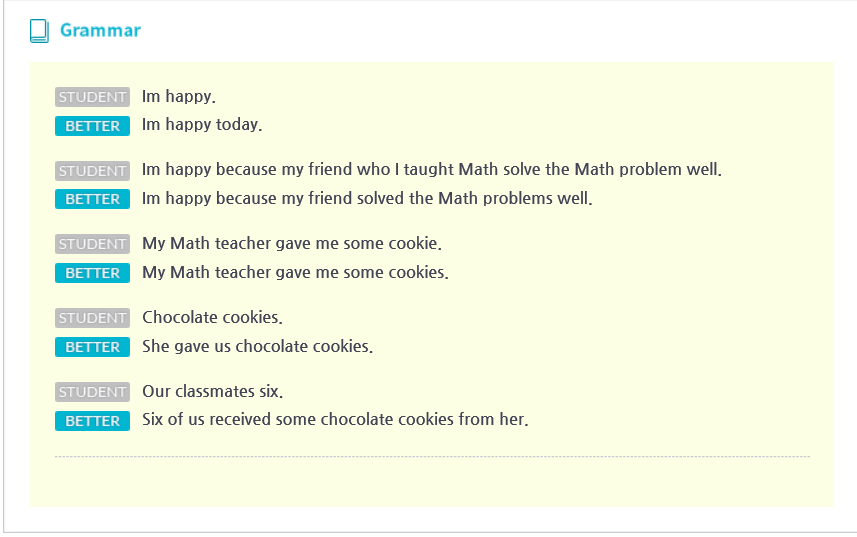Click BETTER label beside 'Im happy today.'

[x=92, y=126]
